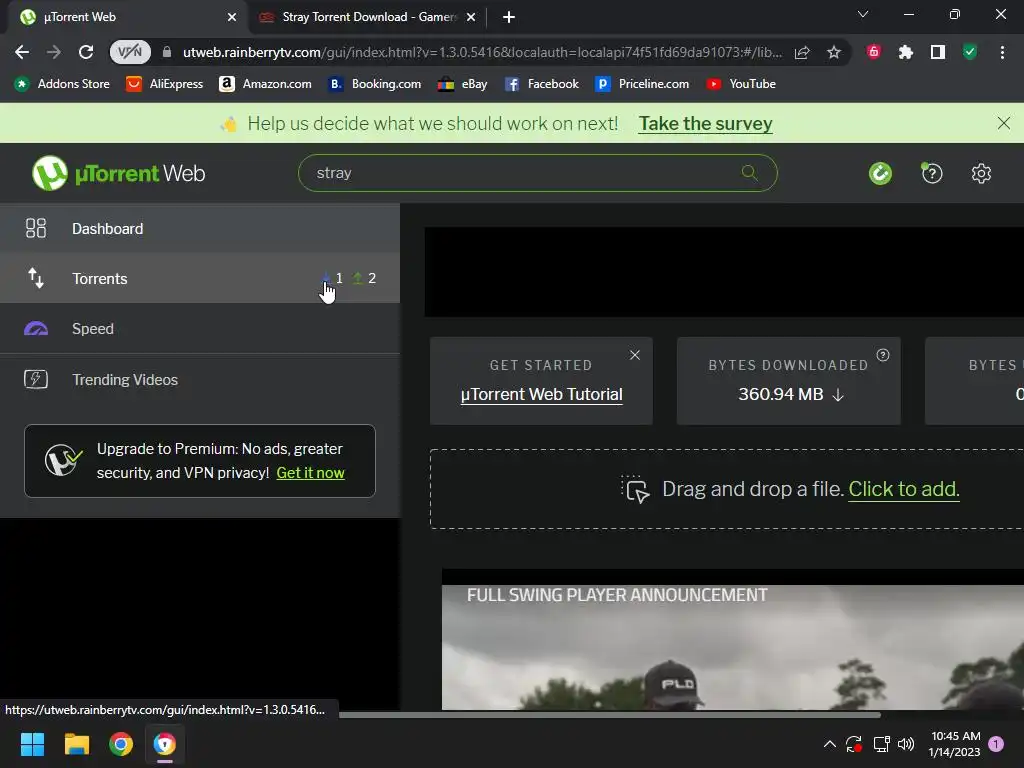The height and width of the screenshot is (768, 1024).
Task: Go to Dashboard in sidebar
Action: (200, 228)
